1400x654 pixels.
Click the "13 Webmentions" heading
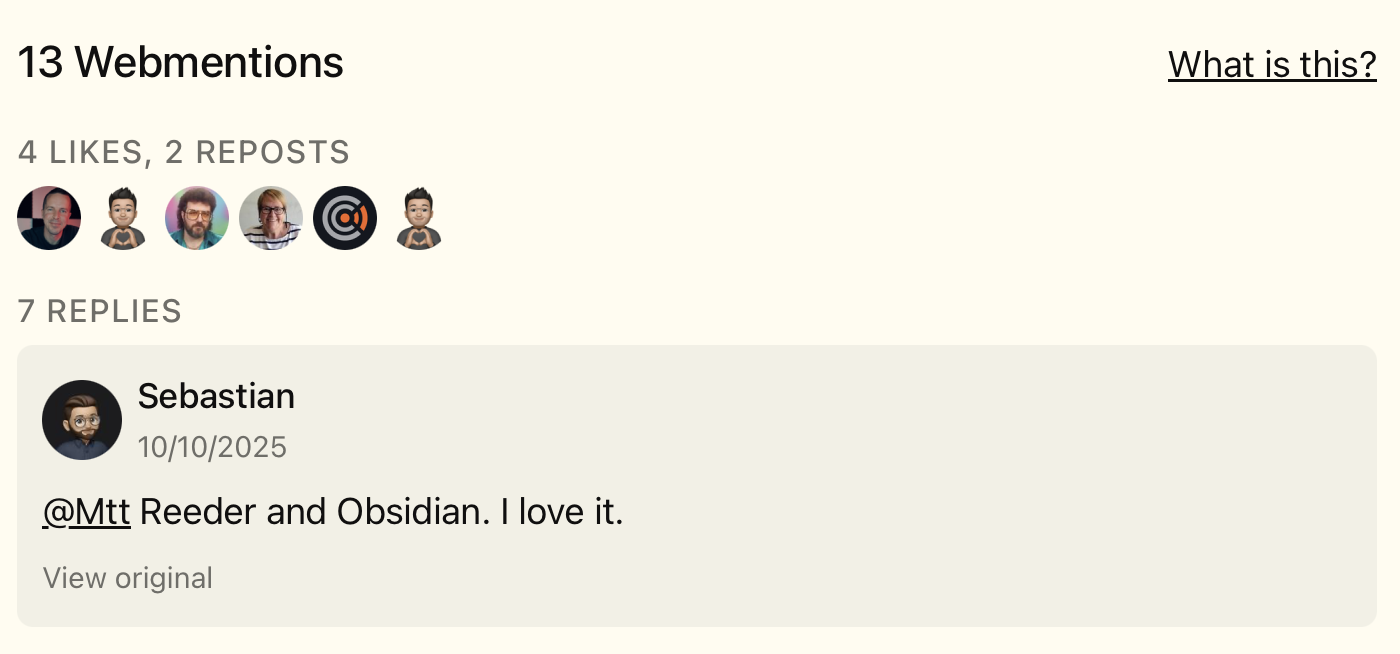pyautogui.click(x=181, y=63)
